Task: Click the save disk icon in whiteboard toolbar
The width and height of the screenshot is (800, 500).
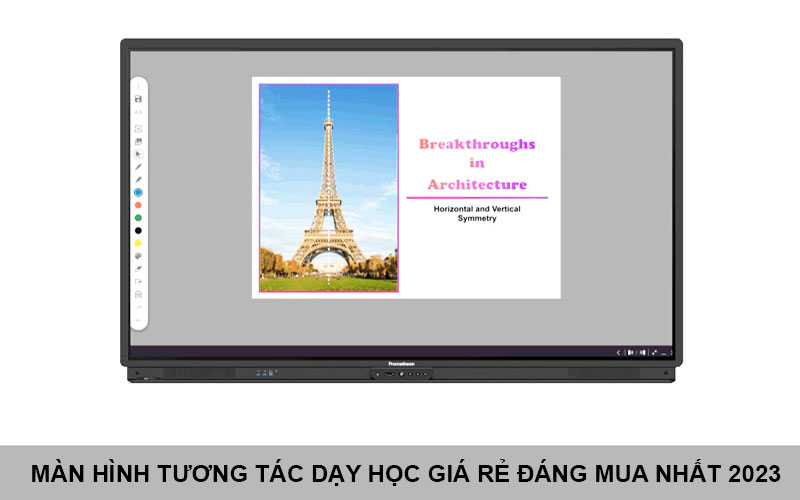Action: (x=138, y=99)
